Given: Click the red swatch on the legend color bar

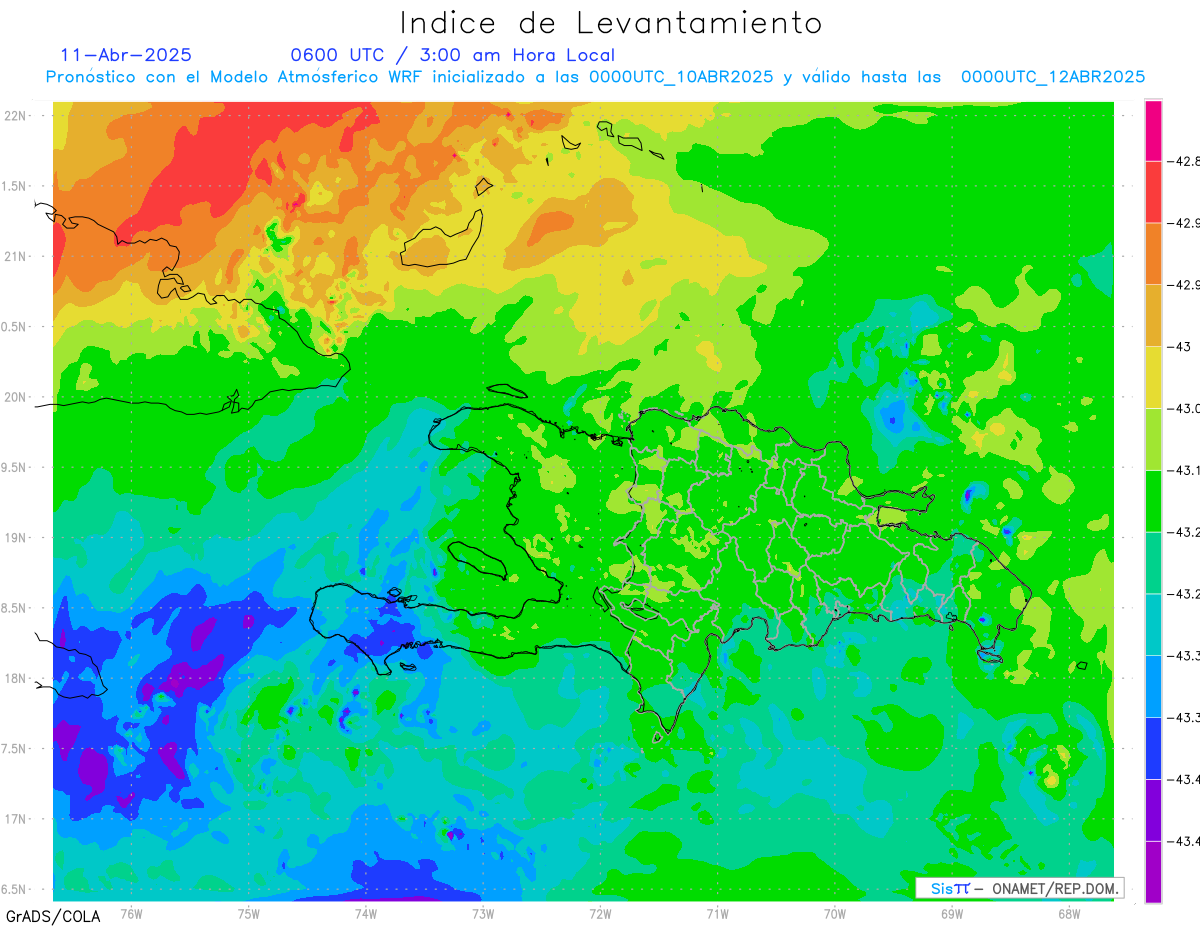Looking at the screenshot, I should click(1153, 192).
